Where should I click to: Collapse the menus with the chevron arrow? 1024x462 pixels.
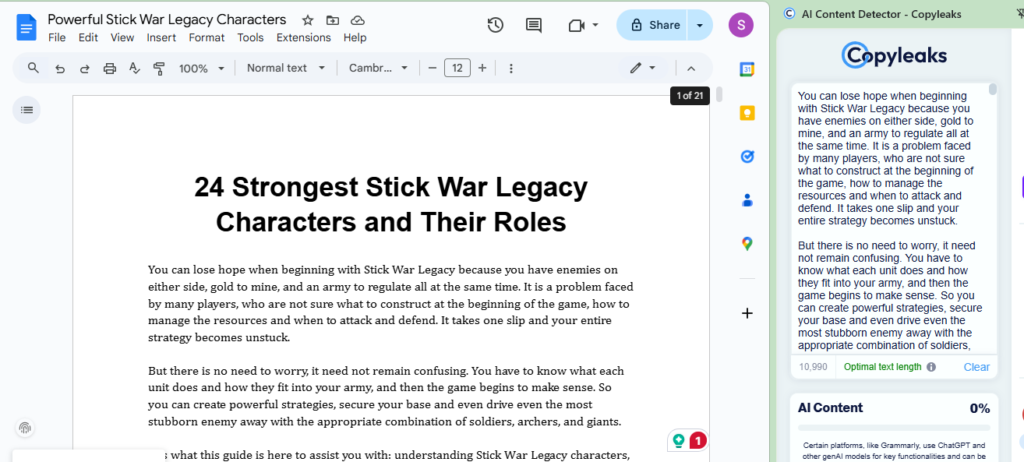(x=690, y=68)
